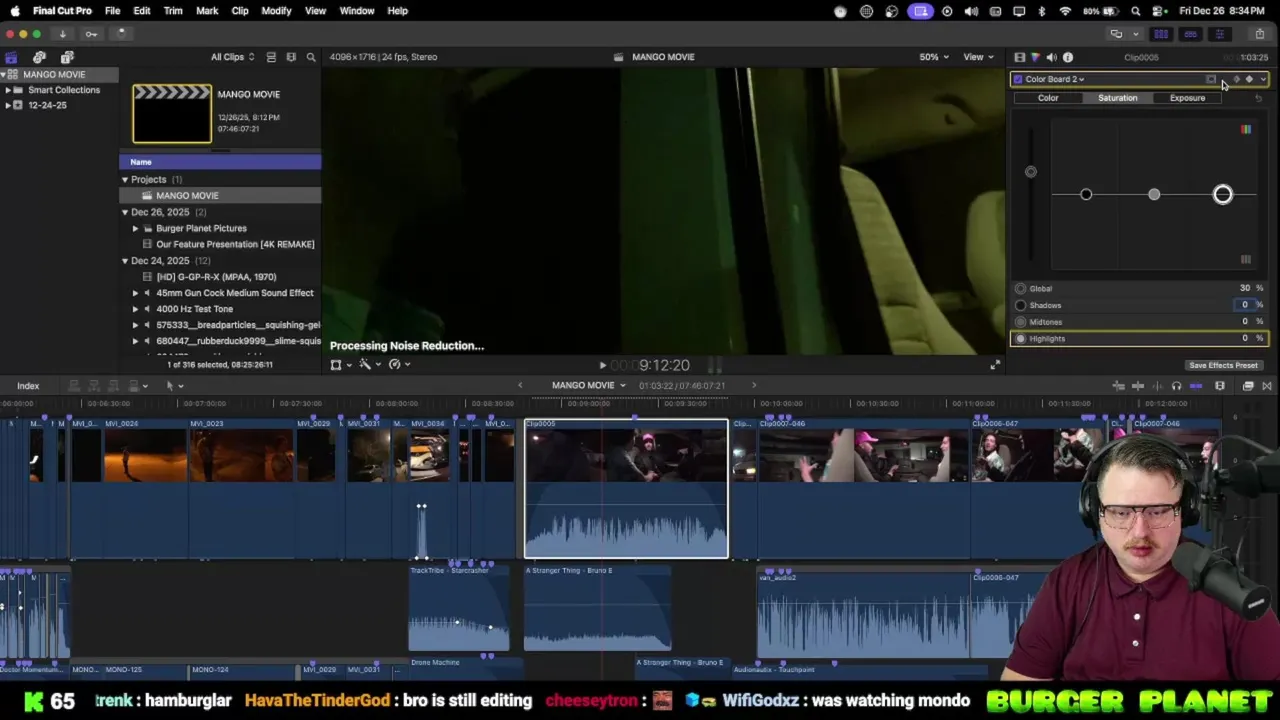Add keyframe diamond for Color Board 2

click(x=1249, y=79)
